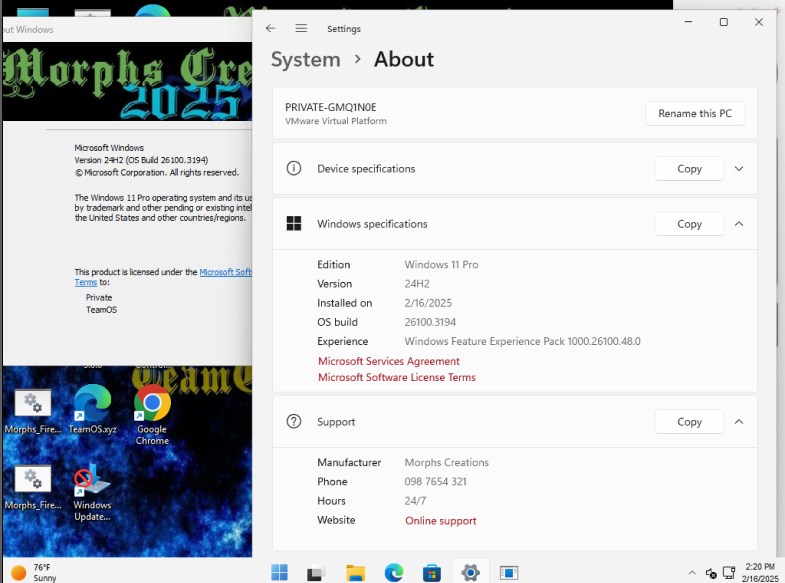The height and width of the screenshot is (583, 785).
Task: Maximize the Settings window
Action: [x=723, y=22]
